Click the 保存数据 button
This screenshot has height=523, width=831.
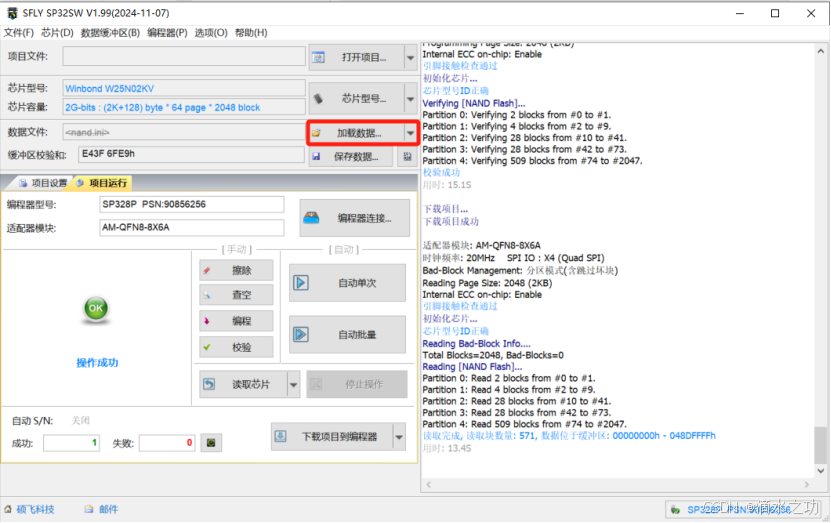pyautogui.click(x=350, y=157)
